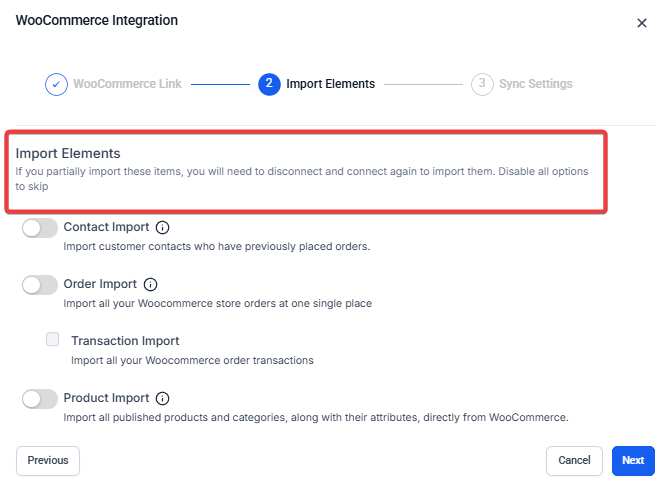Enable the Contact Import toggle
This screenshot has height=489, width=671.
40,228
